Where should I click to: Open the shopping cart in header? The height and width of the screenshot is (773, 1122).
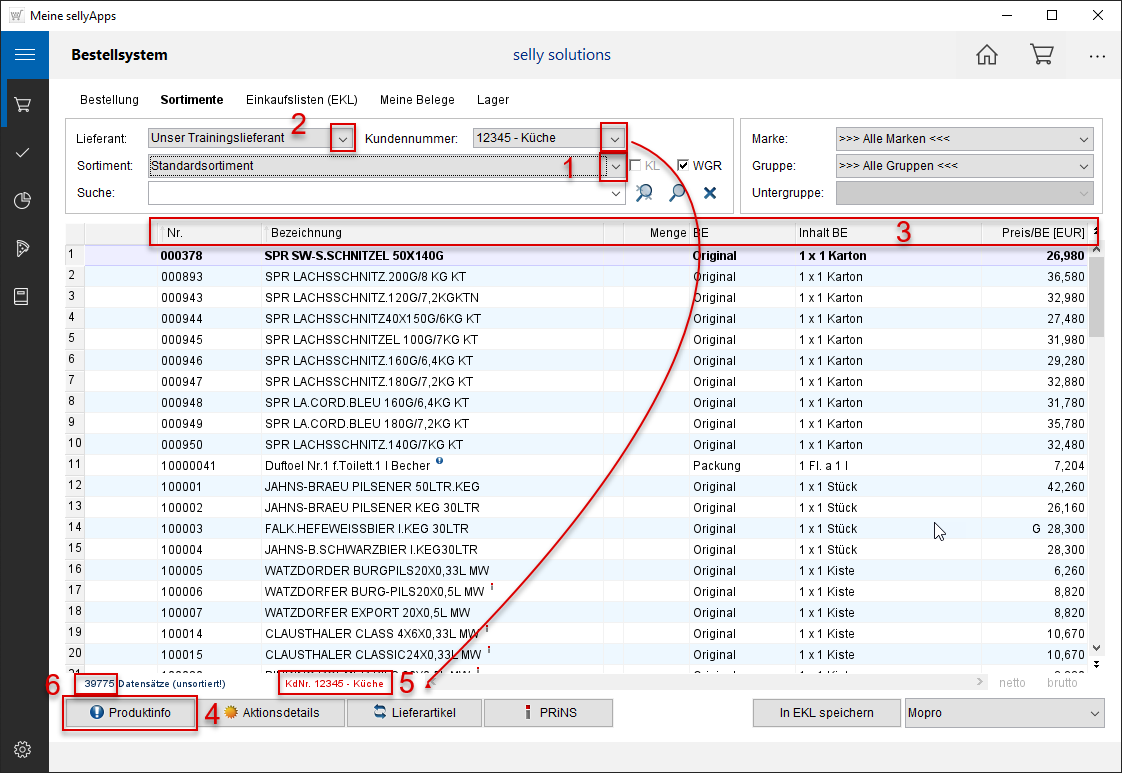pos(1041,55)
